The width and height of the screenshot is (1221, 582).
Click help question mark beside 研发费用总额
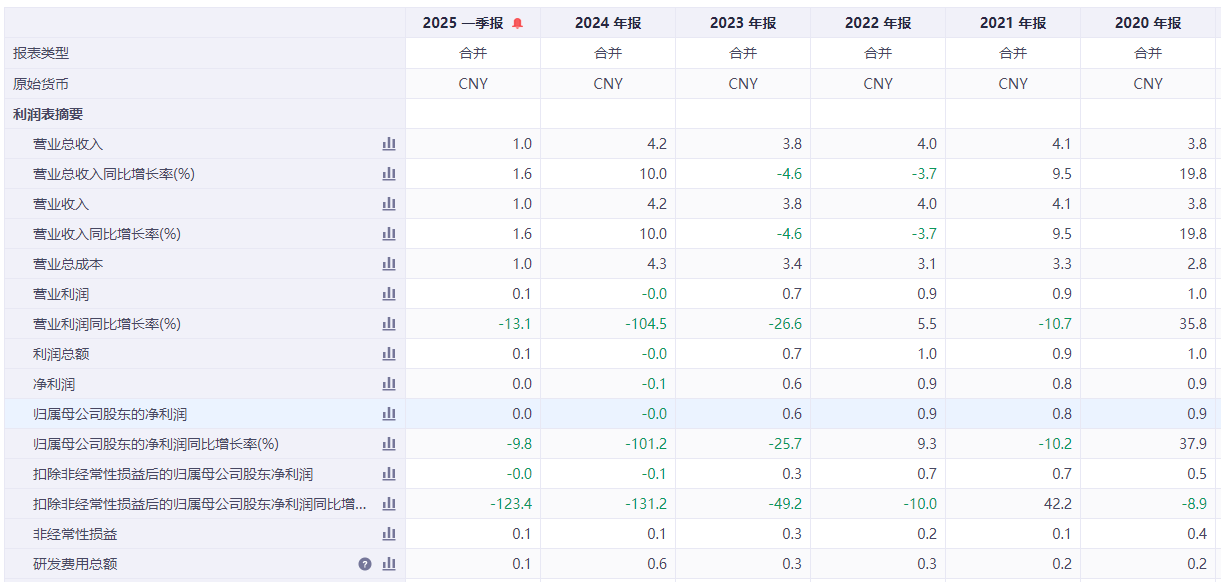pos(365,564)
